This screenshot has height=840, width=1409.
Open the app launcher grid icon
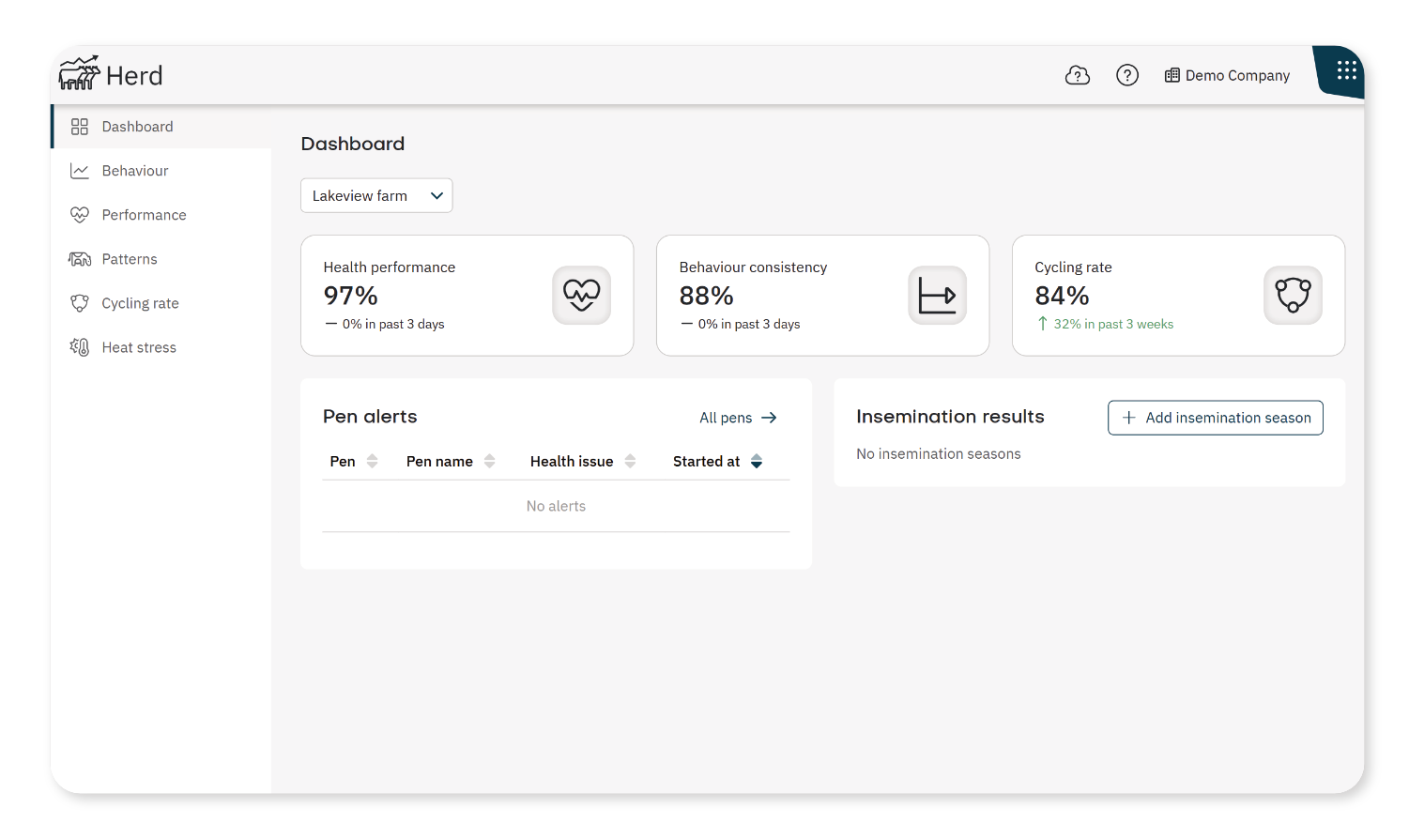coord(1347,70)
